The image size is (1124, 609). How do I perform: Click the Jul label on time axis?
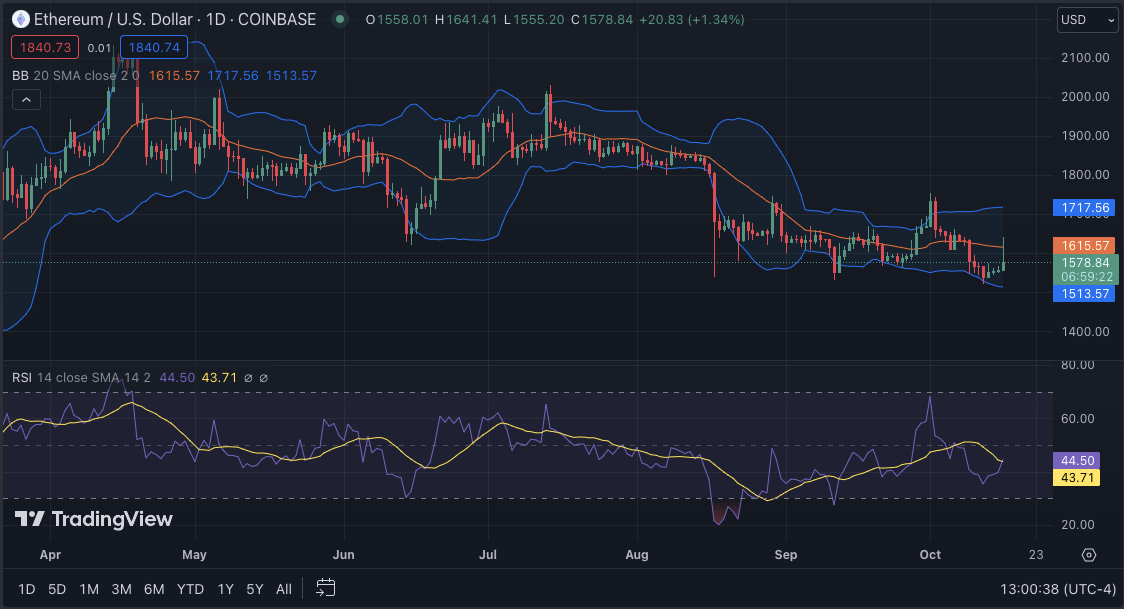coord(487,555)
